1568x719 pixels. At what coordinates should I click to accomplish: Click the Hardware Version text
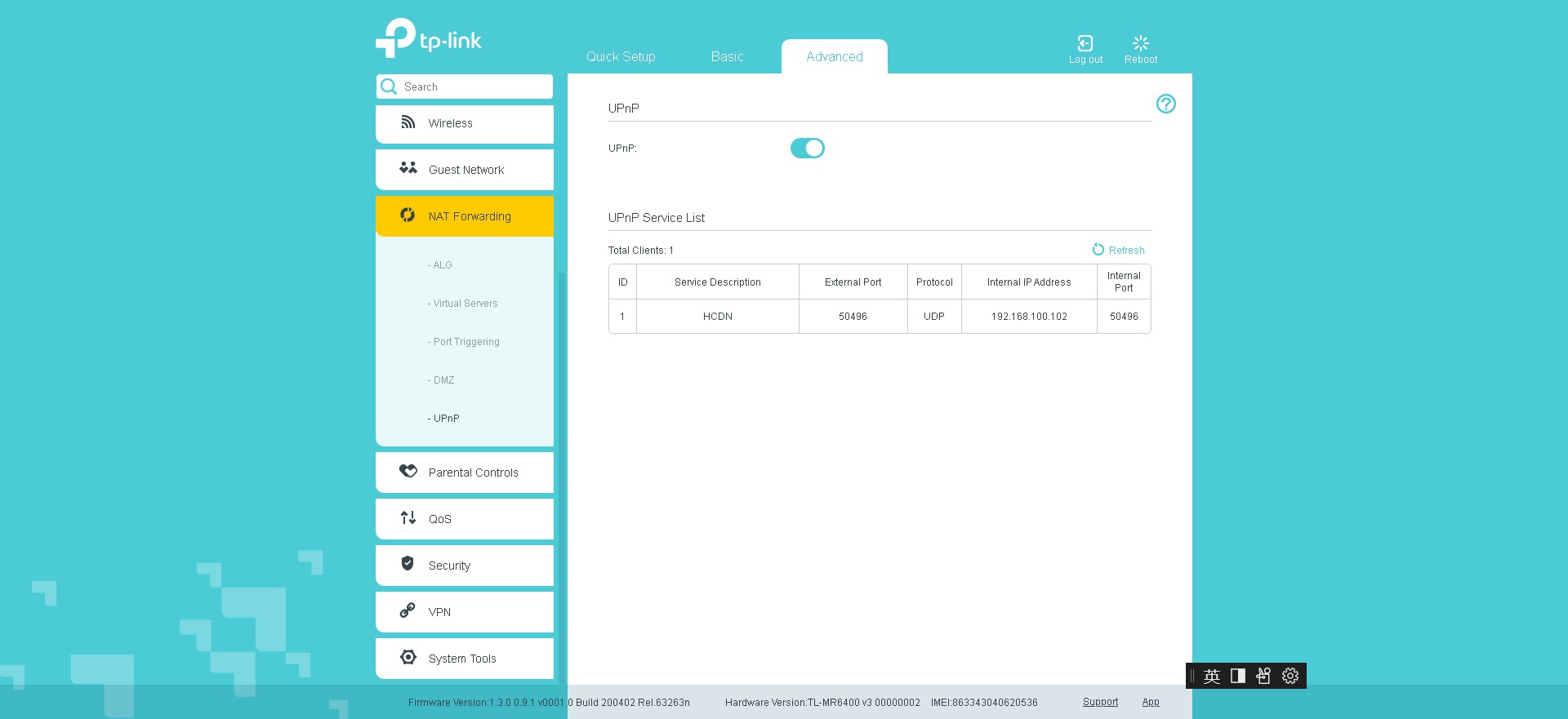point(822,703)
